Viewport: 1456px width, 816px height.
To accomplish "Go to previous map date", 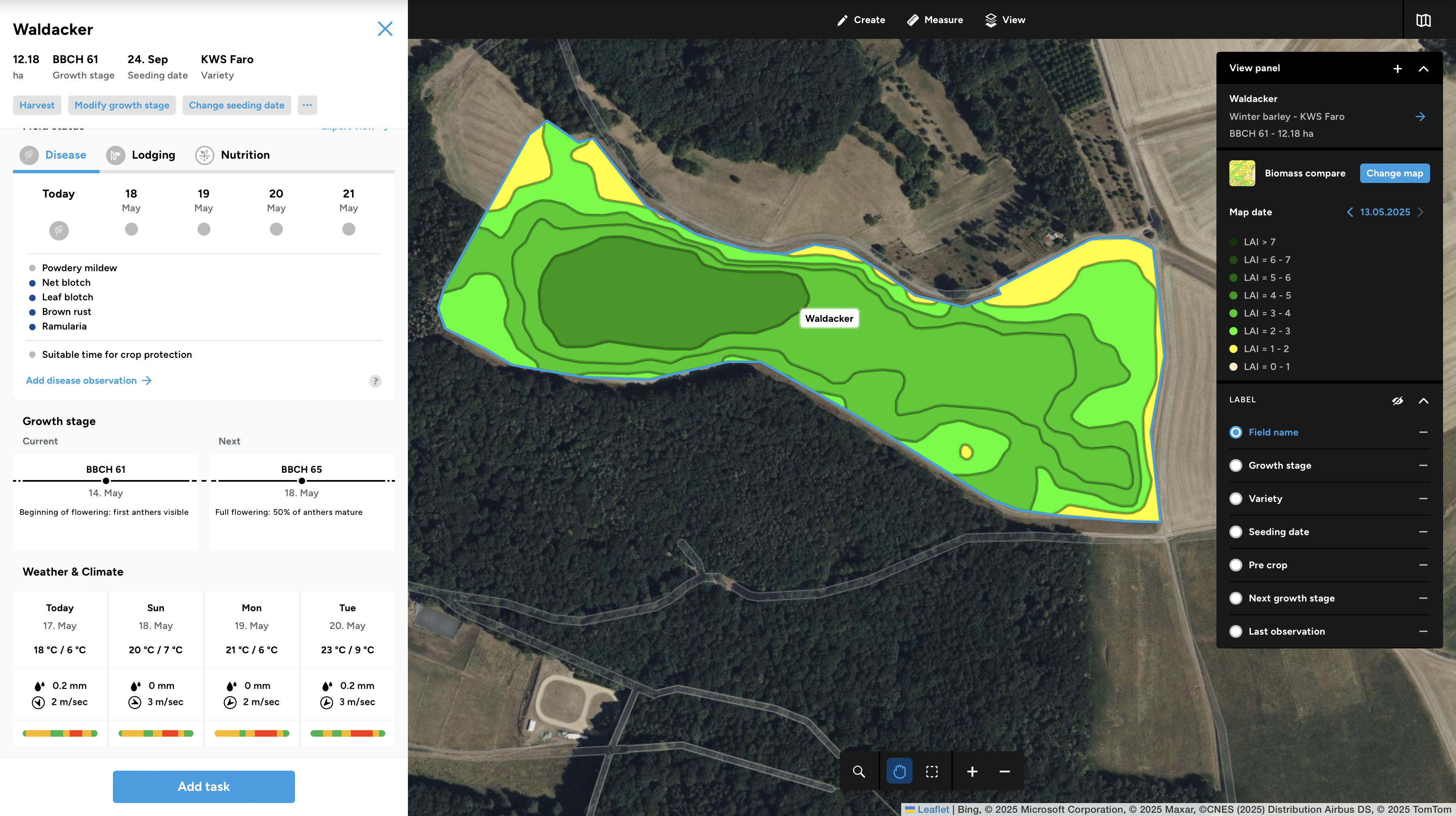I will pyautogui.click(x=1350, y=212).
